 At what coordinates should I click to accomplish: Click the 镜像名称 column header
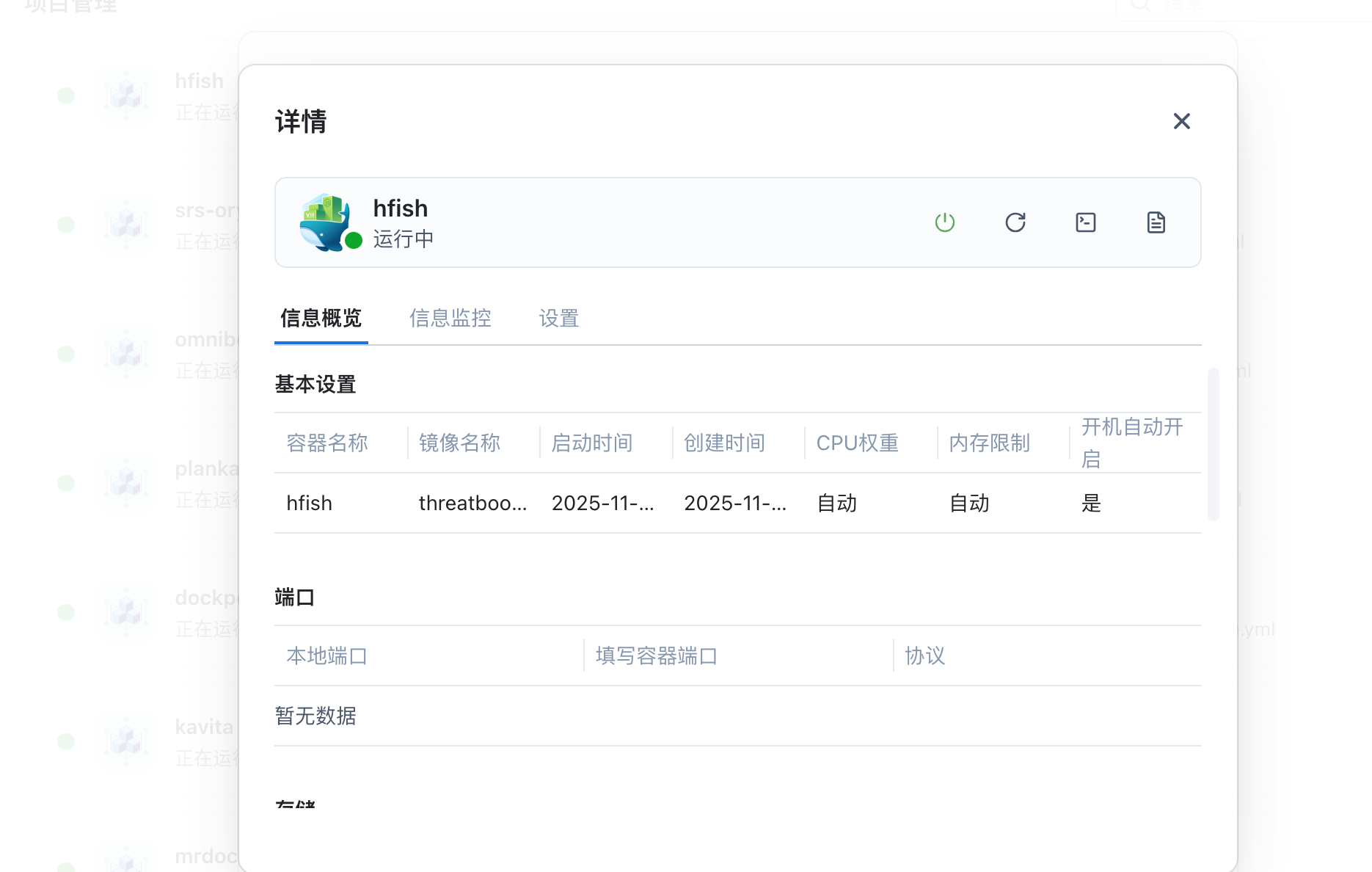(x=459, y=443)
